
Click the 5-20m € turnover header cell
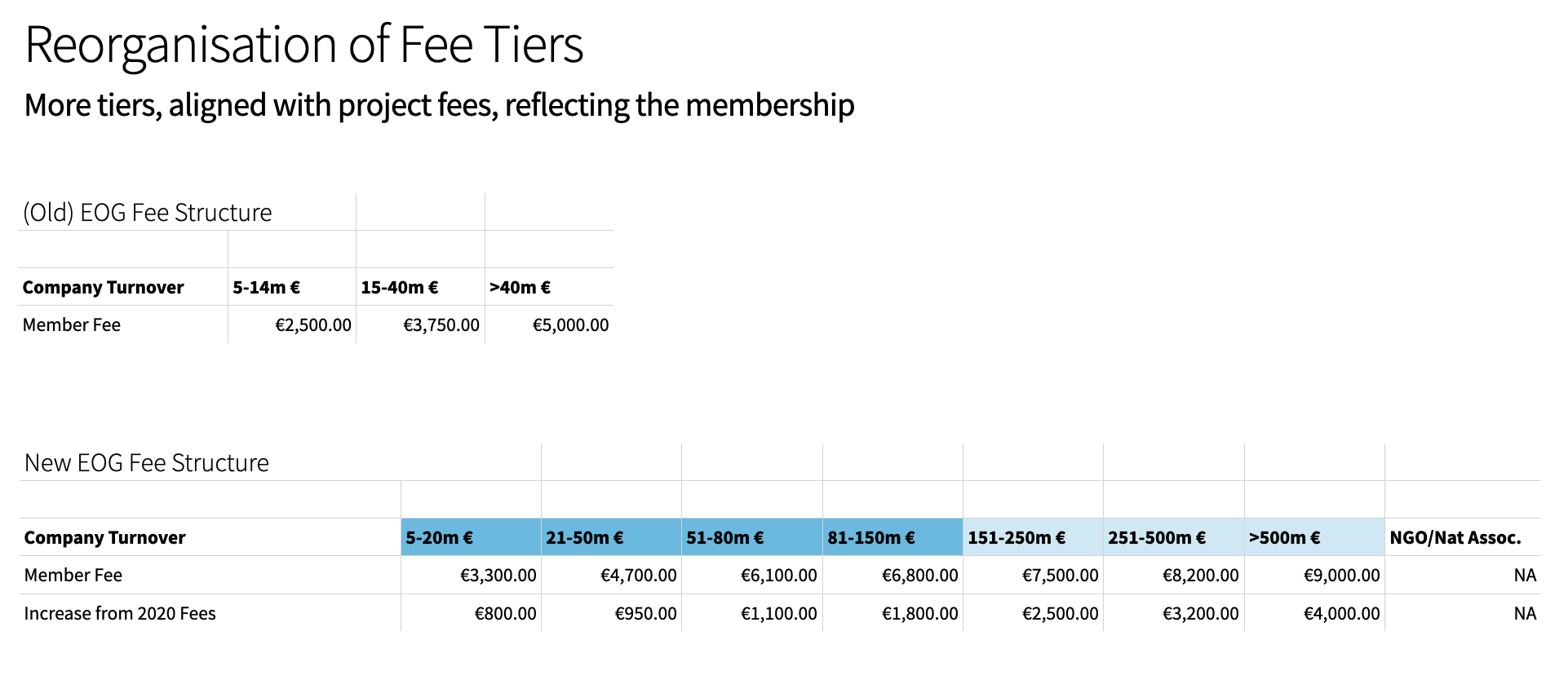click(471, 537)
